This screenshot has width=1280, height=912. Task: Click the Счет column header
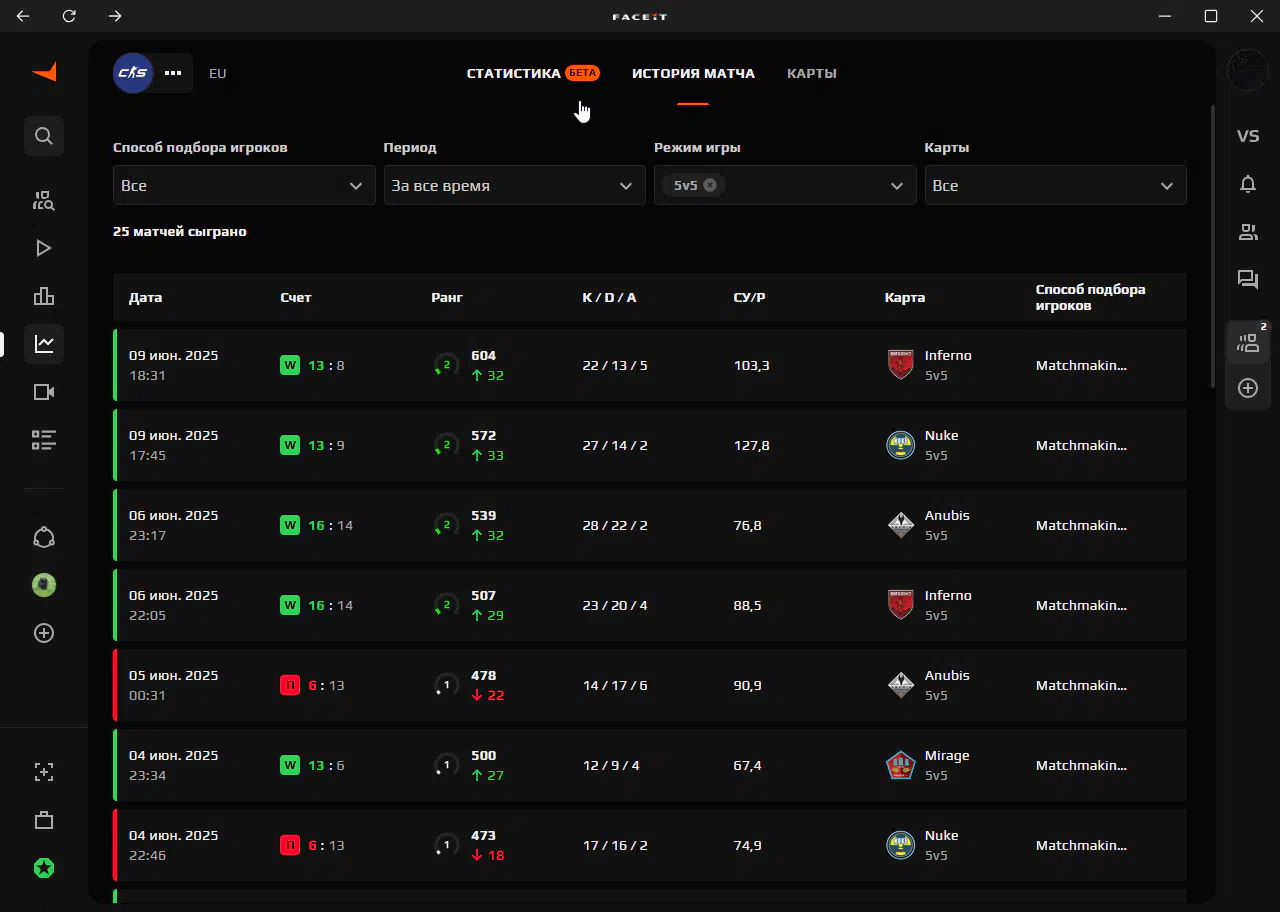click(296, 297)
